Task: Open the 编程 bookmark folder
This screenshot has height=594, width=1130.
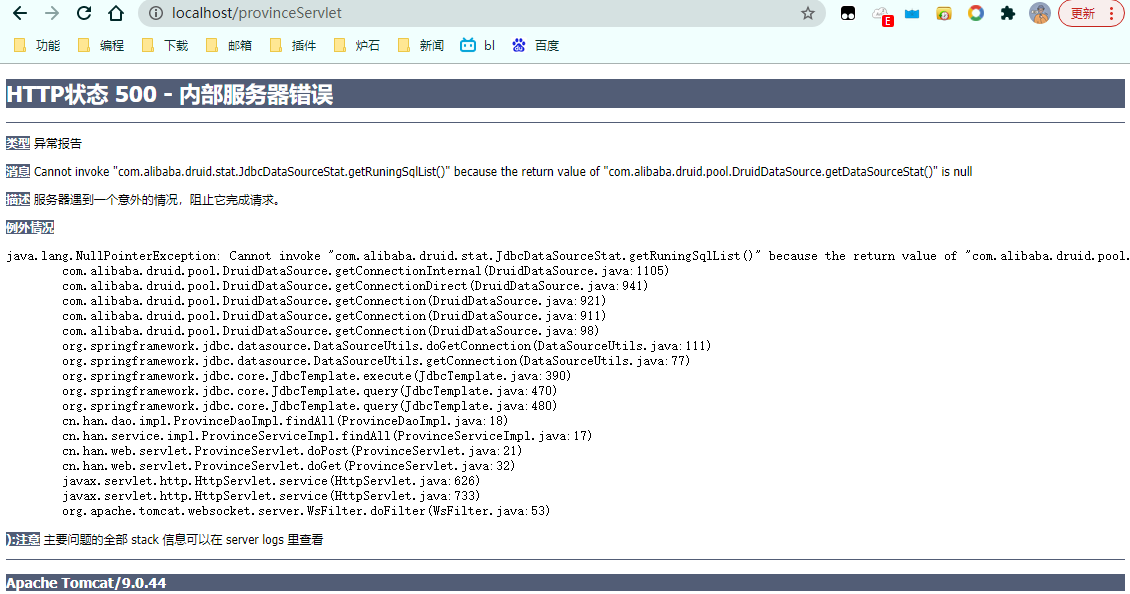Action: point(102,45)
